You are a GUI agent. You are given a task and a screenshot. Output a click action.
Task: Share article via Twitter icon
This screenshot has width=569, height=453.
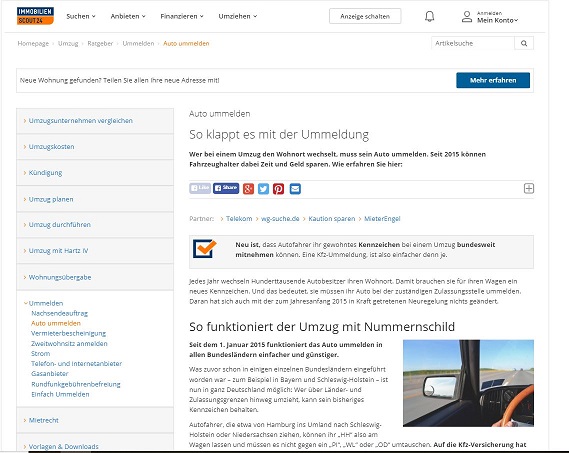(x=263, y=189)
